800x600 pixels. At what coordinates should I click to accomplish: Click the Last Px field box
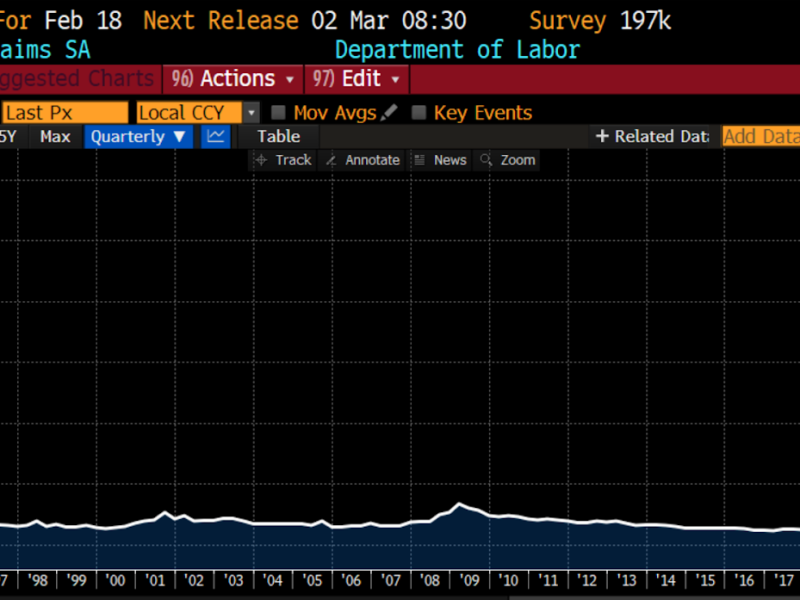tap(65, 113)
